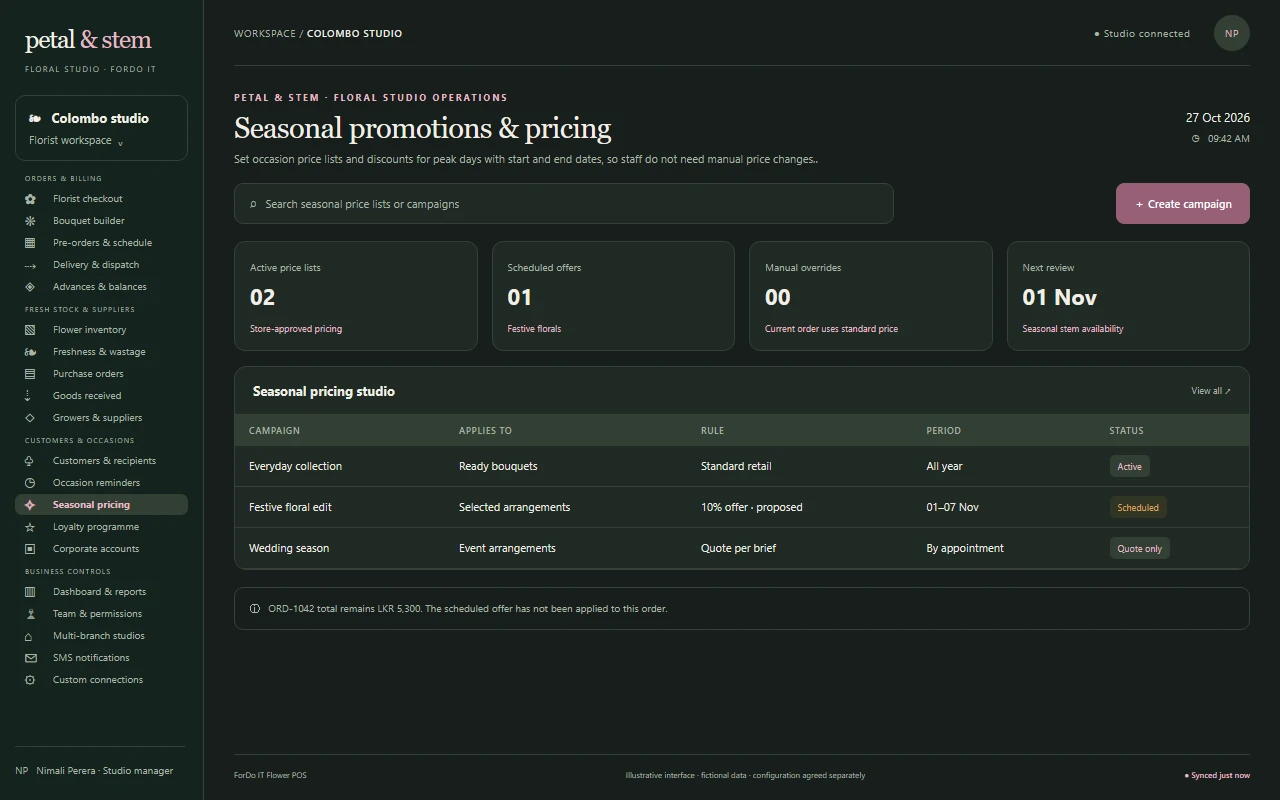The image size is (1280, 800).
Task: Click the Loyalty programme star icon
Action: [30, 527]
